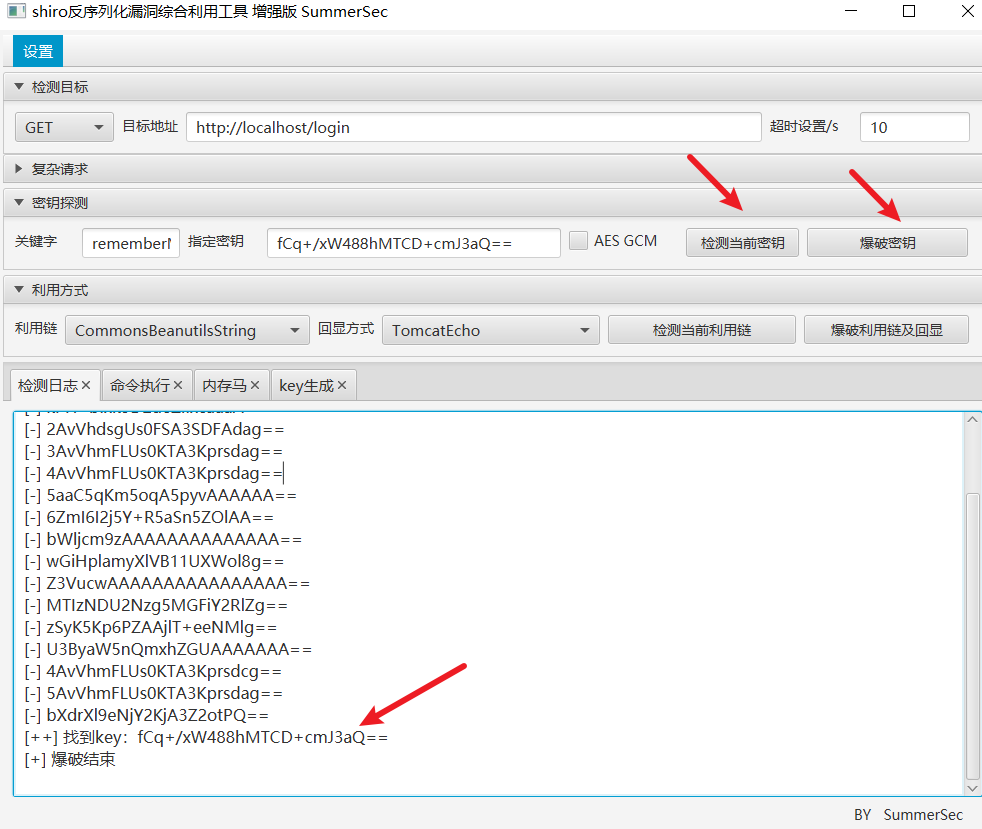This screenshot has width=982, height=829.
Task: Minimize the shiro tool window
Action: 850,11
